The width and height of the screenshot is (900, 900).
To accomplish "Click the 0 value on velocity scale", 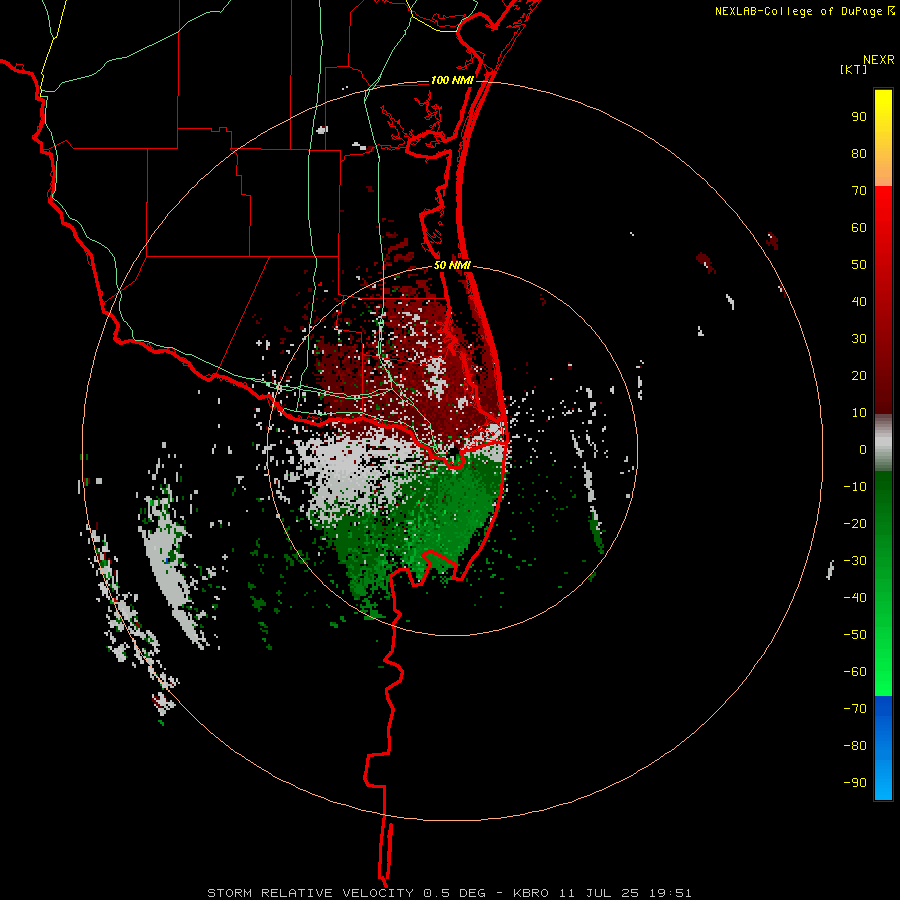I will [863, 450].
